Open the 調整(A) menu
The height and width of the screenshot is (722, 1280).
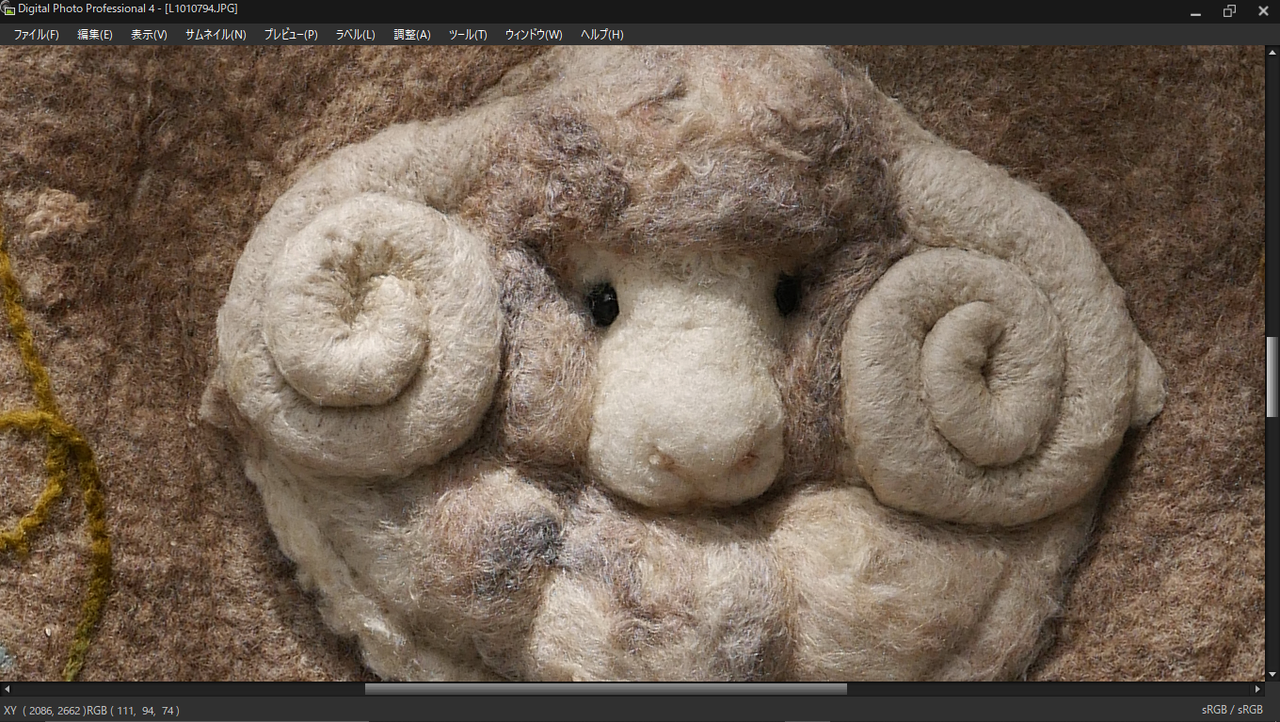click(412, 35)
